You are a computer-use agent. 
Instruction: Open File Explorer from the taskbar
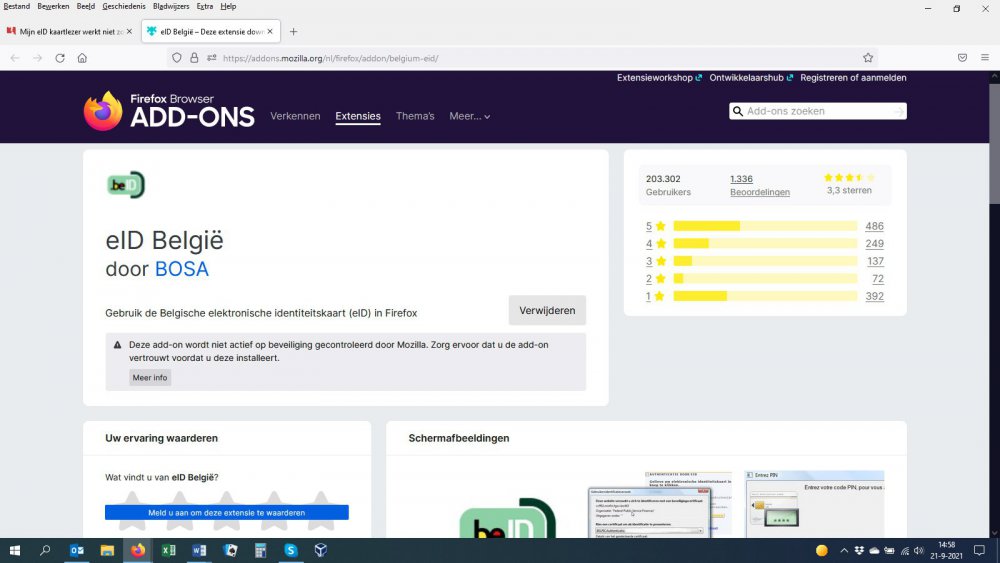click(107, 550)
